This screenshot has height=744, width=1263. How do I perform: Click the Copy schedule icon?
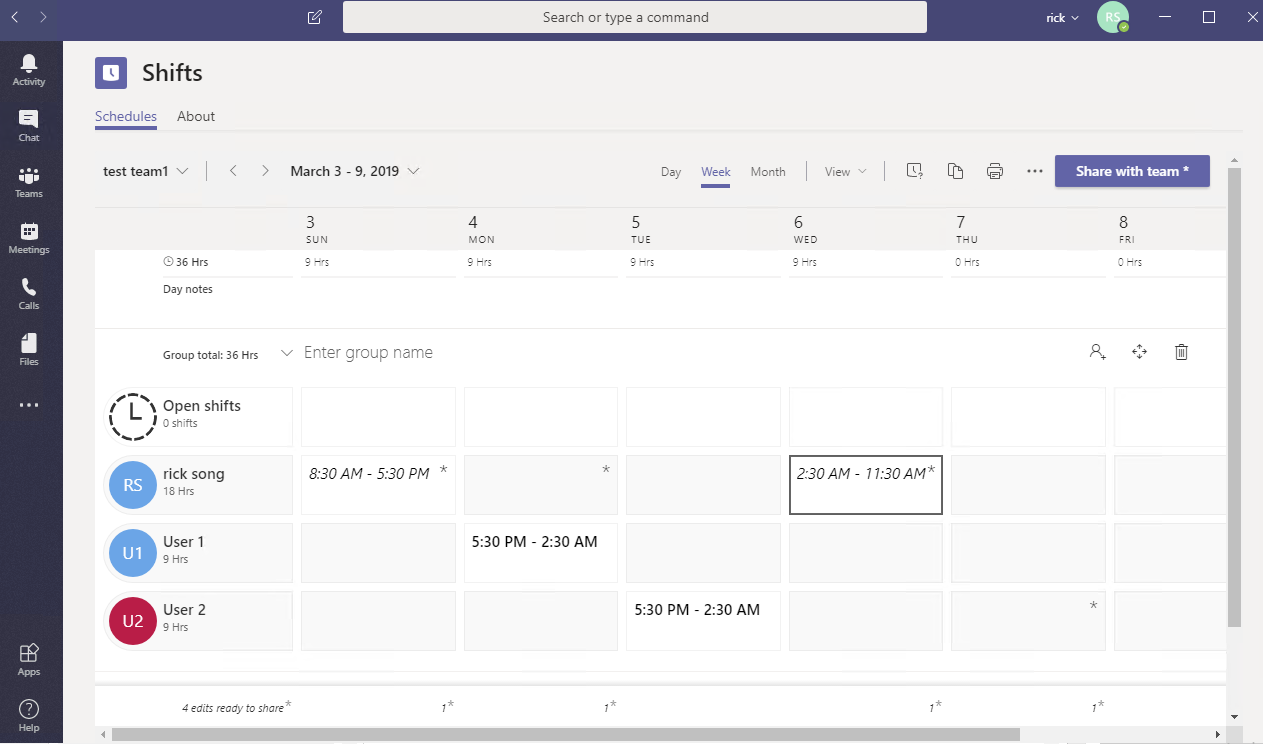coord(955,171)
